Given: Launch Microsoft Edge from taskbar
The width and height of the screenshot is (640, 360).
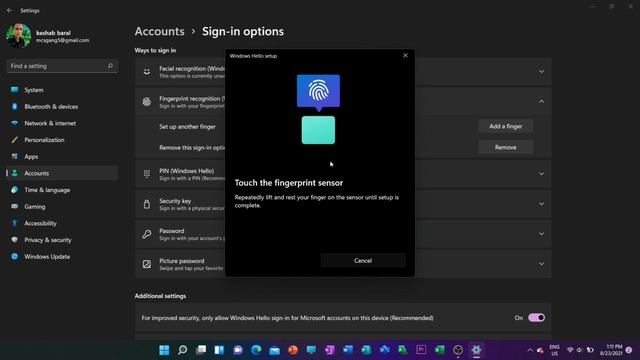Looking at the screenshot, I should click(256, 350).
